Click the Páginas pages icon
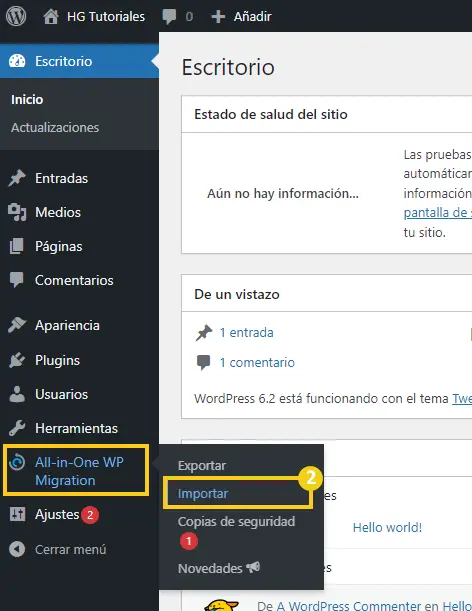The width and height of the screenshot is (472, 611). click(17, 246)
